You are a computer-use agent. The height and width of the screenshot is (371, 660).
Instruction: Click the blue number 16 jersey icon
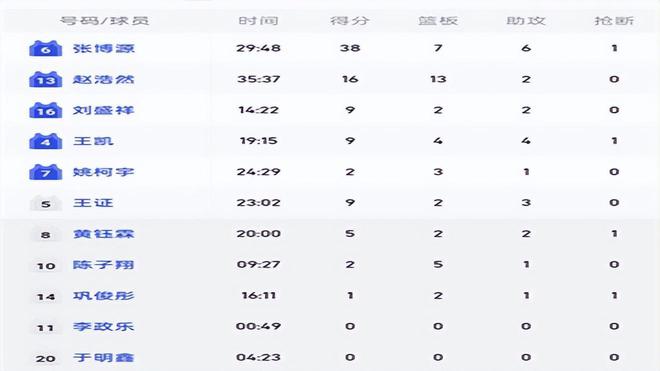(x=46, y=110)
